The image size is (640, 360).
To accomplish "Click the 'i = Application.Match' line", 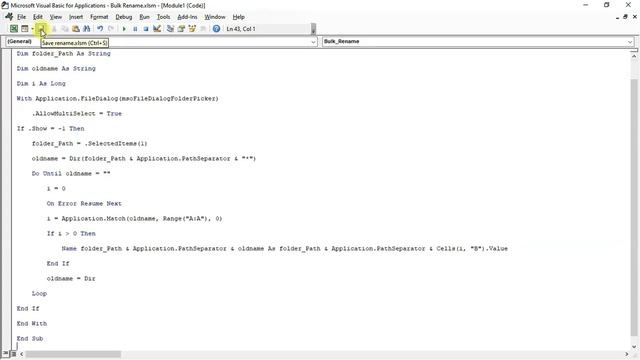I will click(134, 218).
